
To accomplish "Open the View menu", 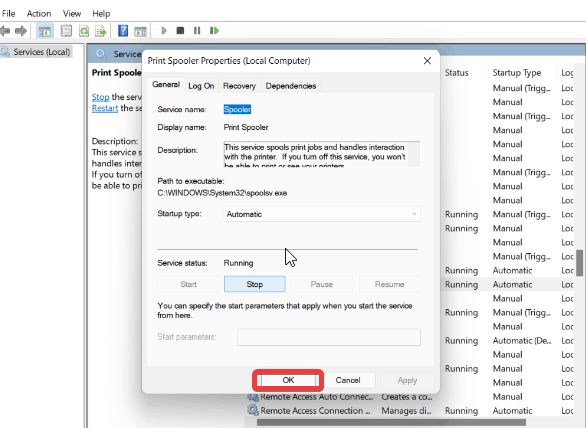I will 72,14.
